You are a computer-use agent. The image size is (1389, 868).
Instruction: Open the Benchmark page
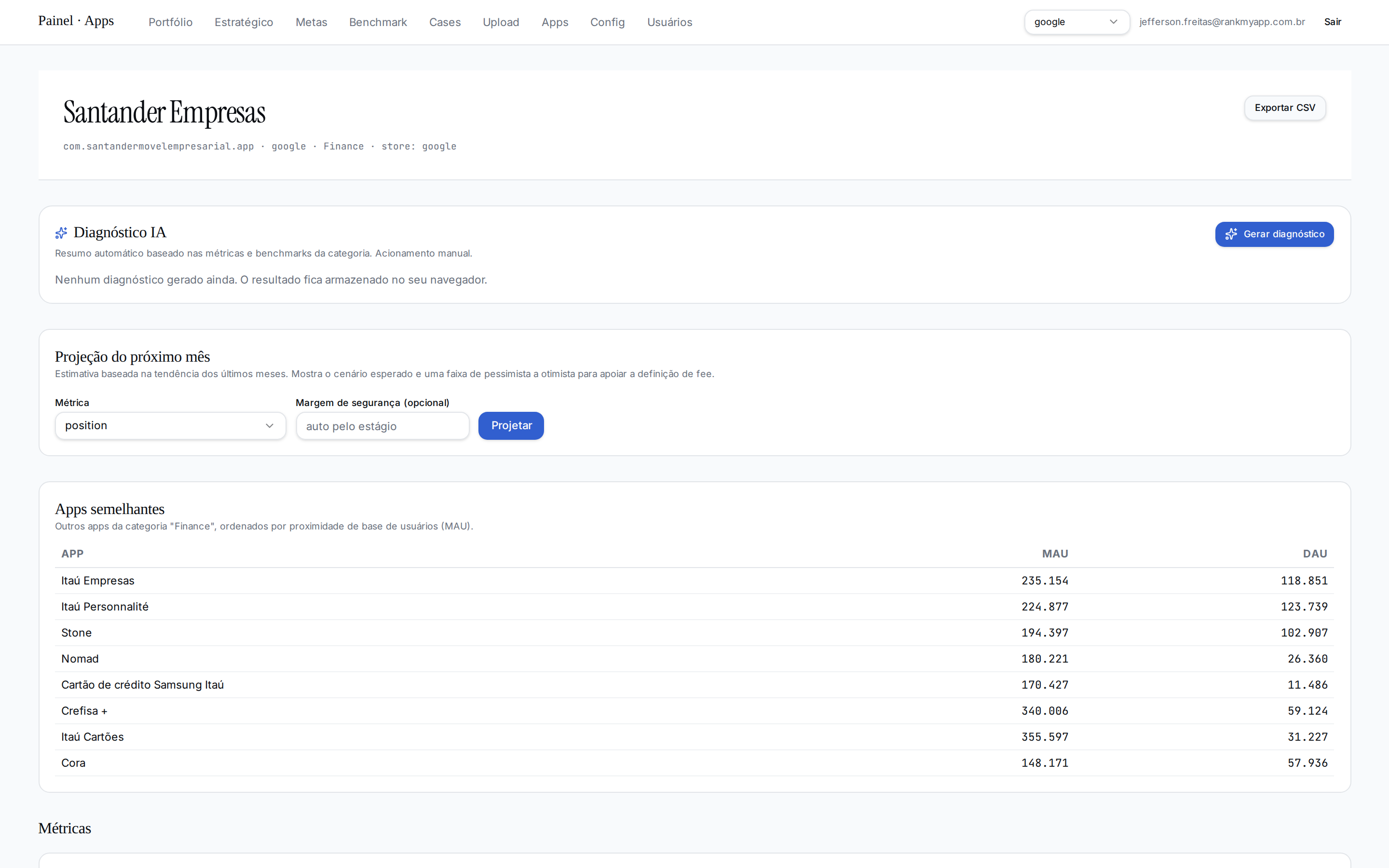click(x=378, y=22)
